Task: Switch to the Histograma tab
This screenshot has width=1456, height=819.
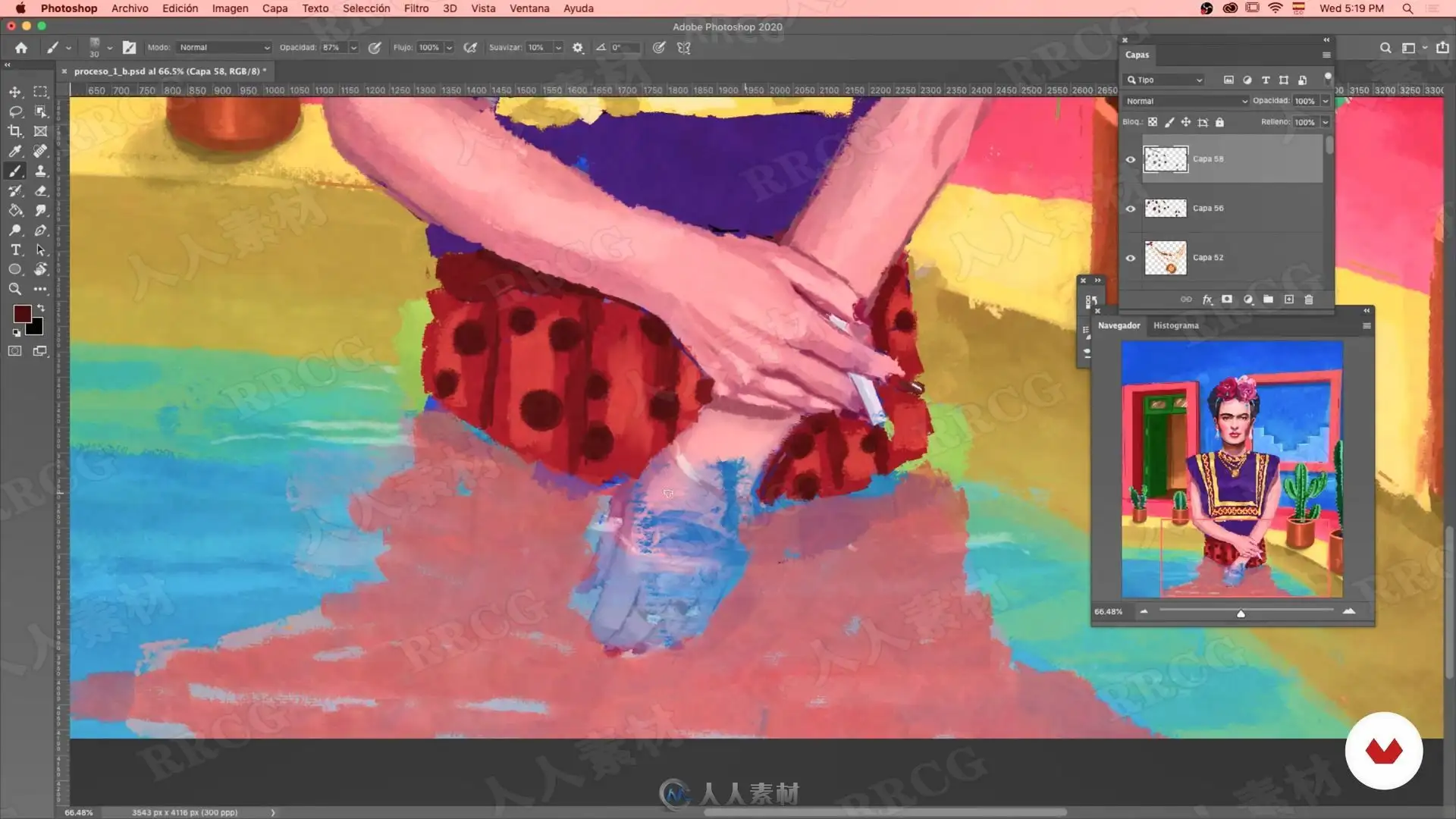Action: coord(1175,325)
